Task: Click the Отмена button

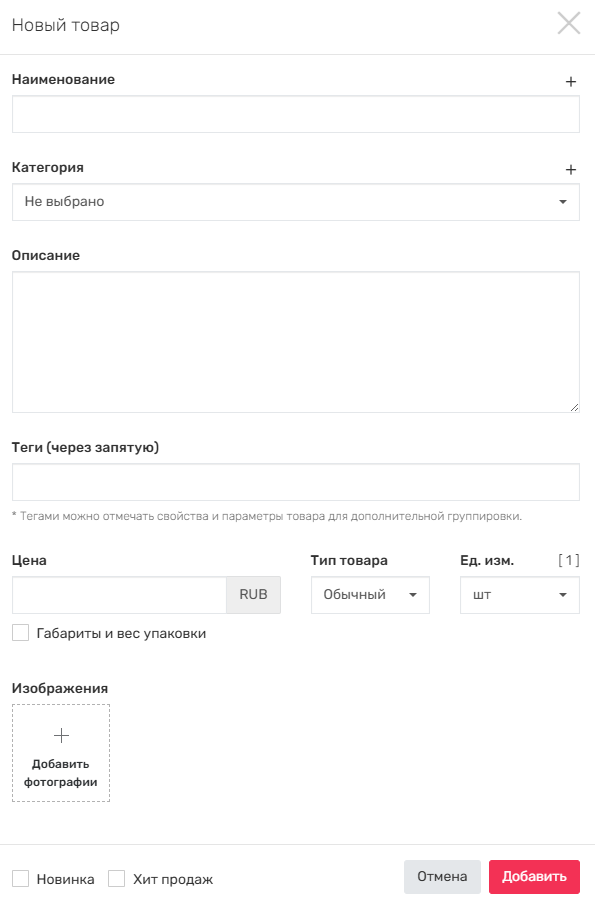Action: [x=442, y=877]
